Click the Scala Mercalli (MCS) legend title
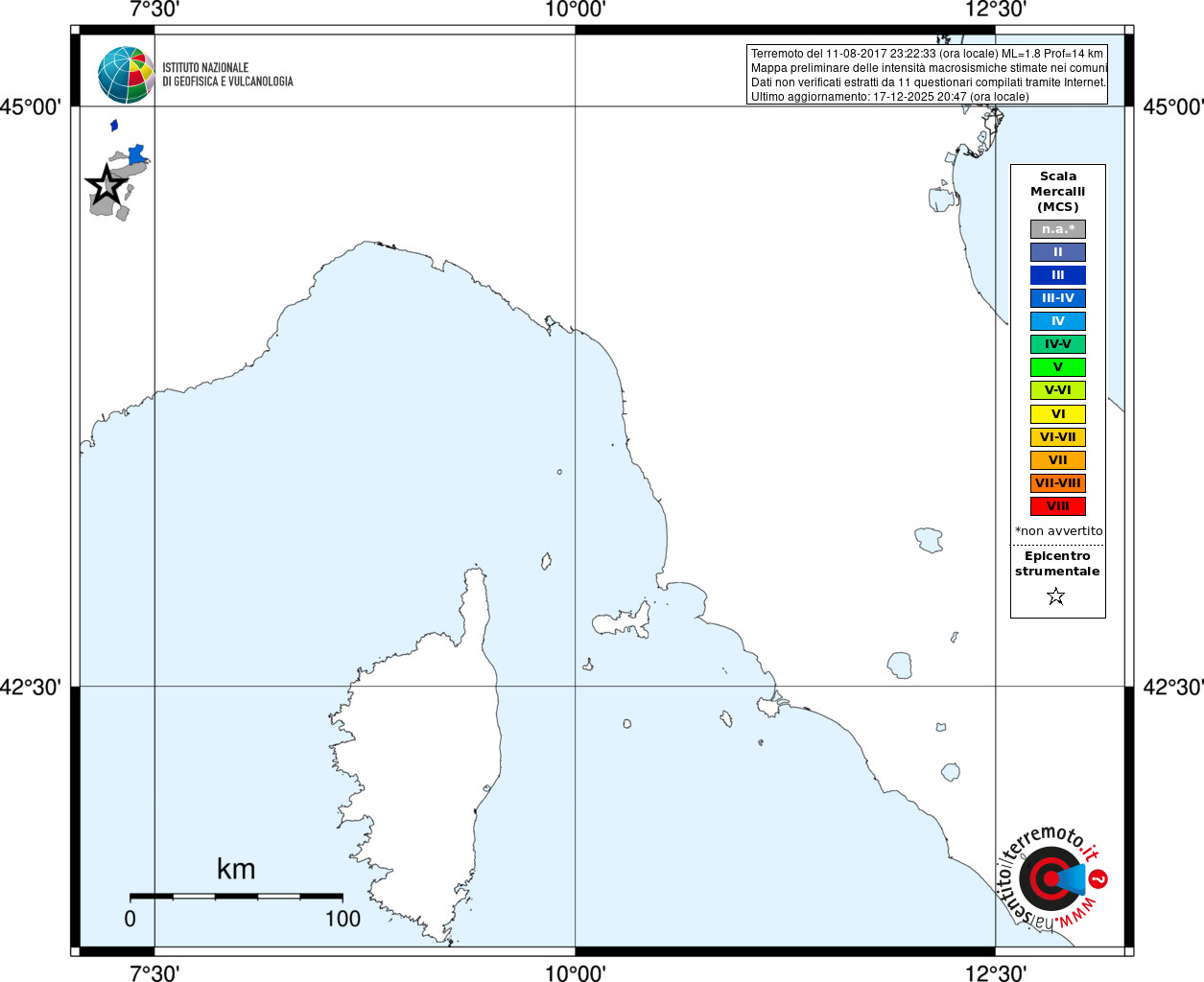Screen dimensions: 1204x982 tap(1058, 192)
